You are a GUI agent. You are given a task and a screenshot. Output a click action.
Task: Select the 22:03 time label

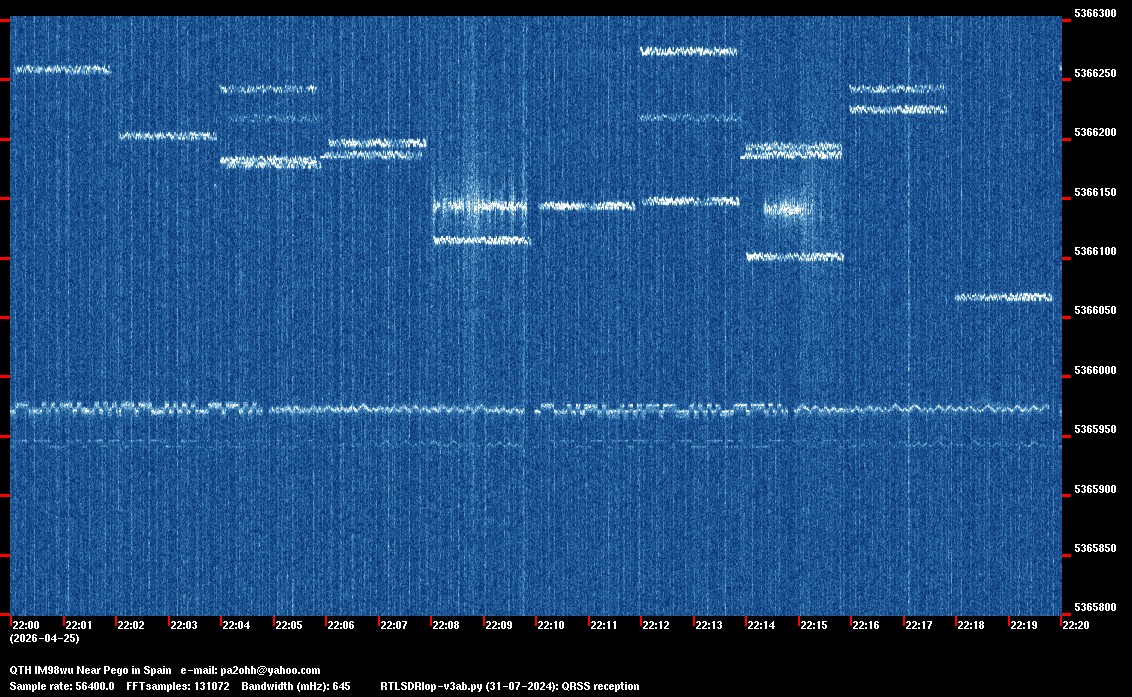(183, 625)
